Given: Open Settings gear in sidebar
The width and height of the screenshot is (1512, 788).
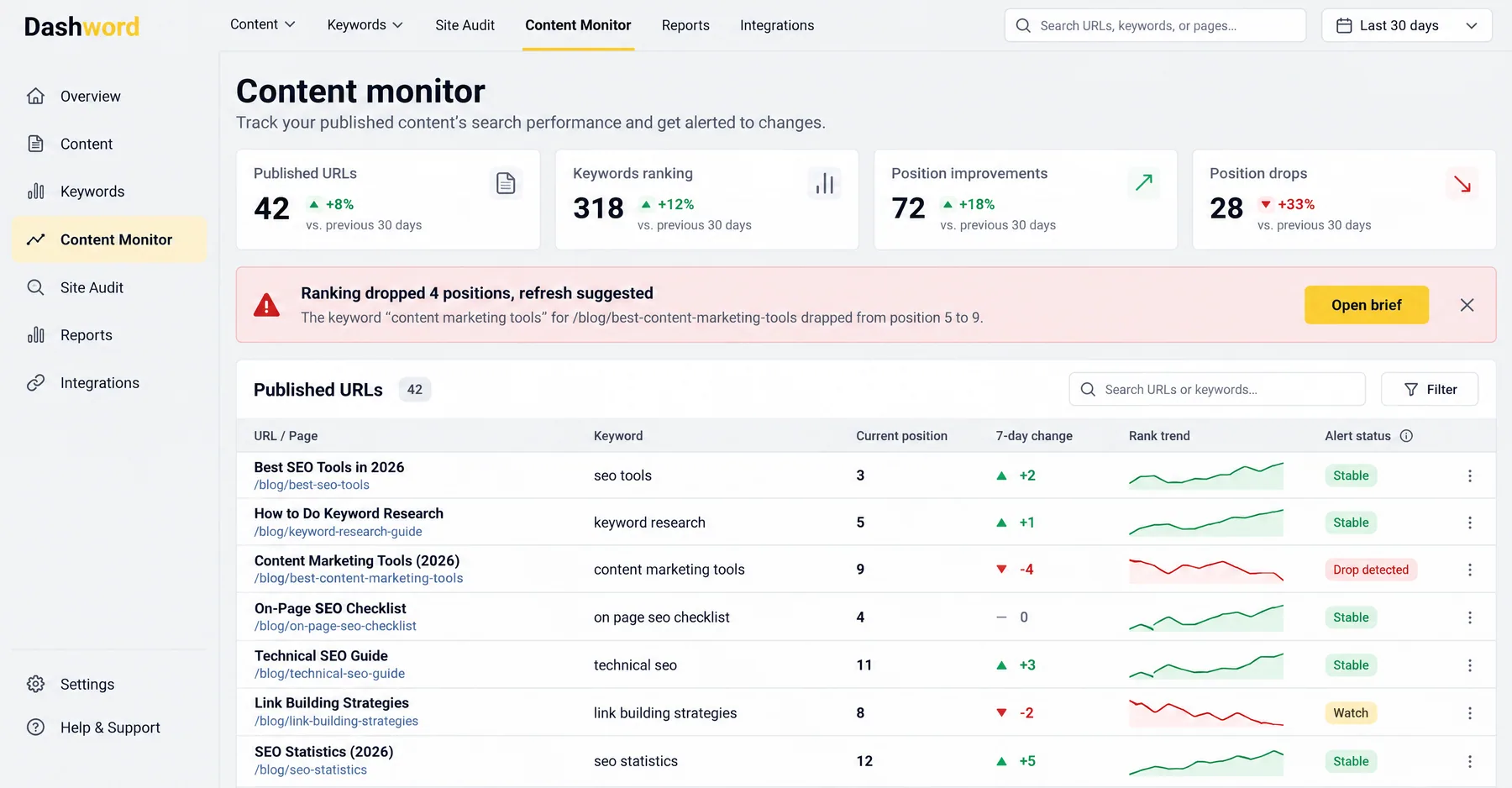Looking at the screenshot, I should 35,684.
